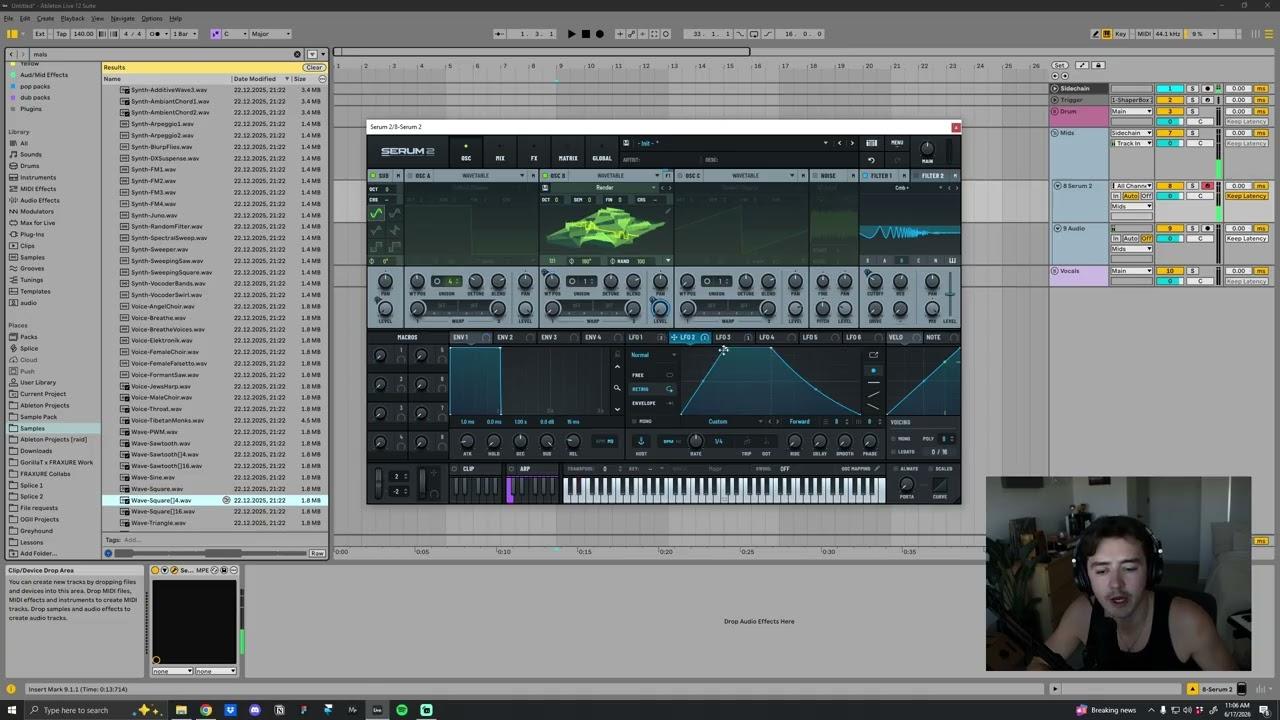Select Samples in the Places sidebar
This screenshot has width=1280, height=720.
pyautogui.click(x=32, y=428)
